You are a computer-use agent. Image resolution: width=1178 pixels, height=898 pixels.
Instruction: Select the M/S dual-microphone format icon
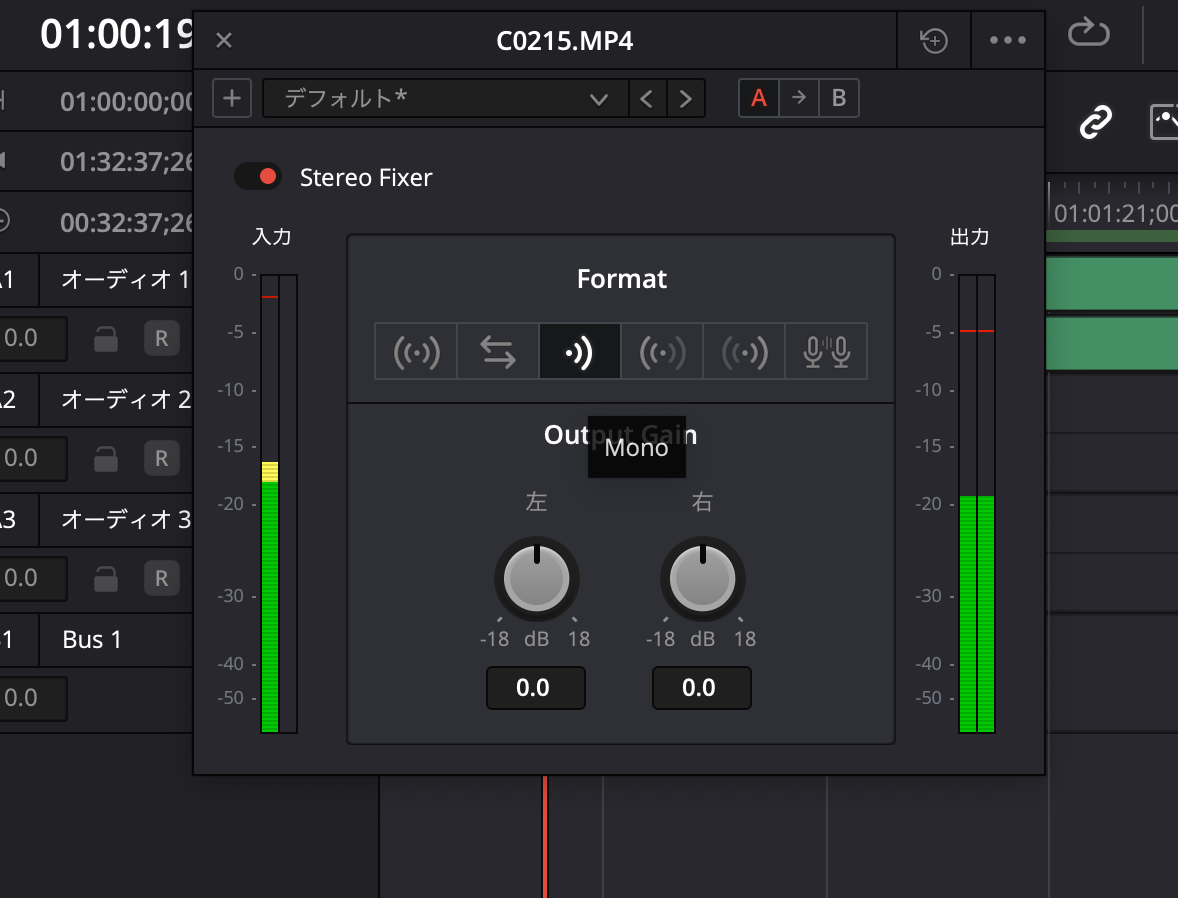[x=826, y=351]
